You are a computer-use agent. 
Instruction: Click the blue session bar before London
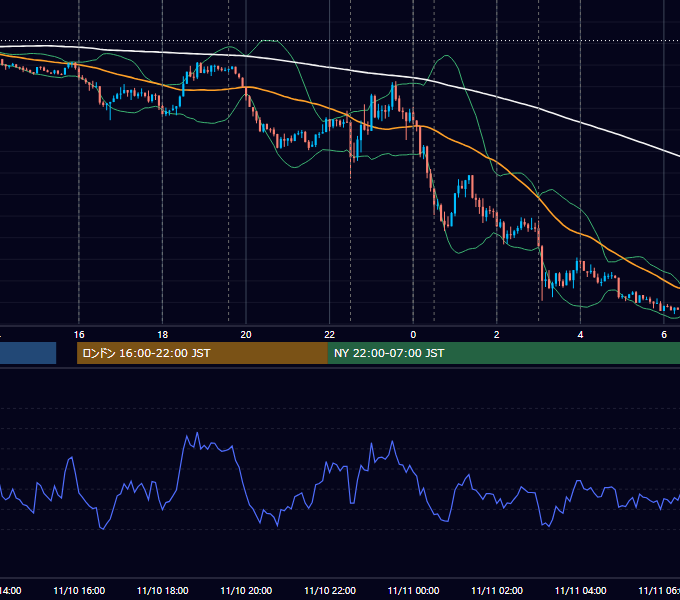pos(28,353)
